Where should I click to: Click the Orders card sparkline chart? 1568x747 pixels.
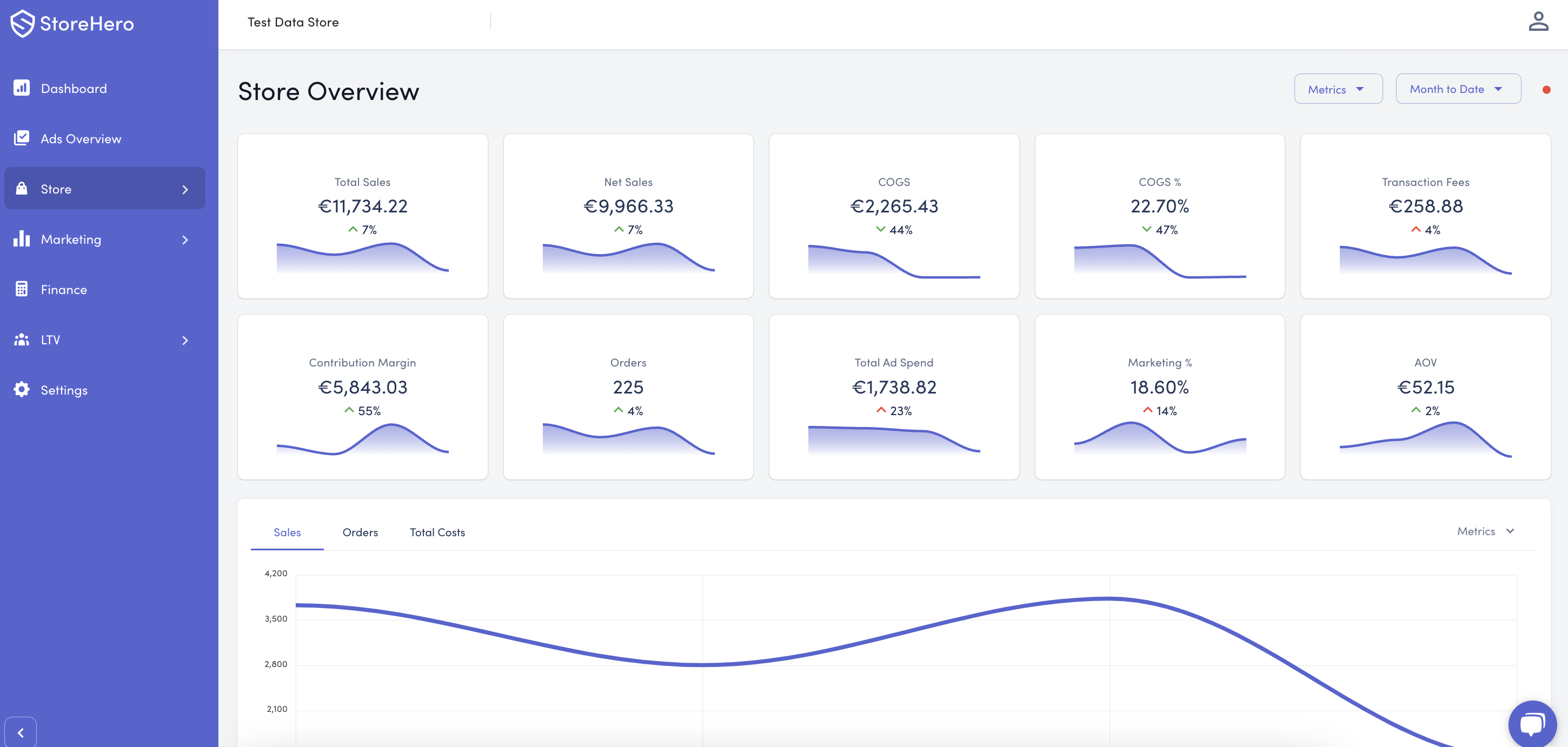click(628, 439)
